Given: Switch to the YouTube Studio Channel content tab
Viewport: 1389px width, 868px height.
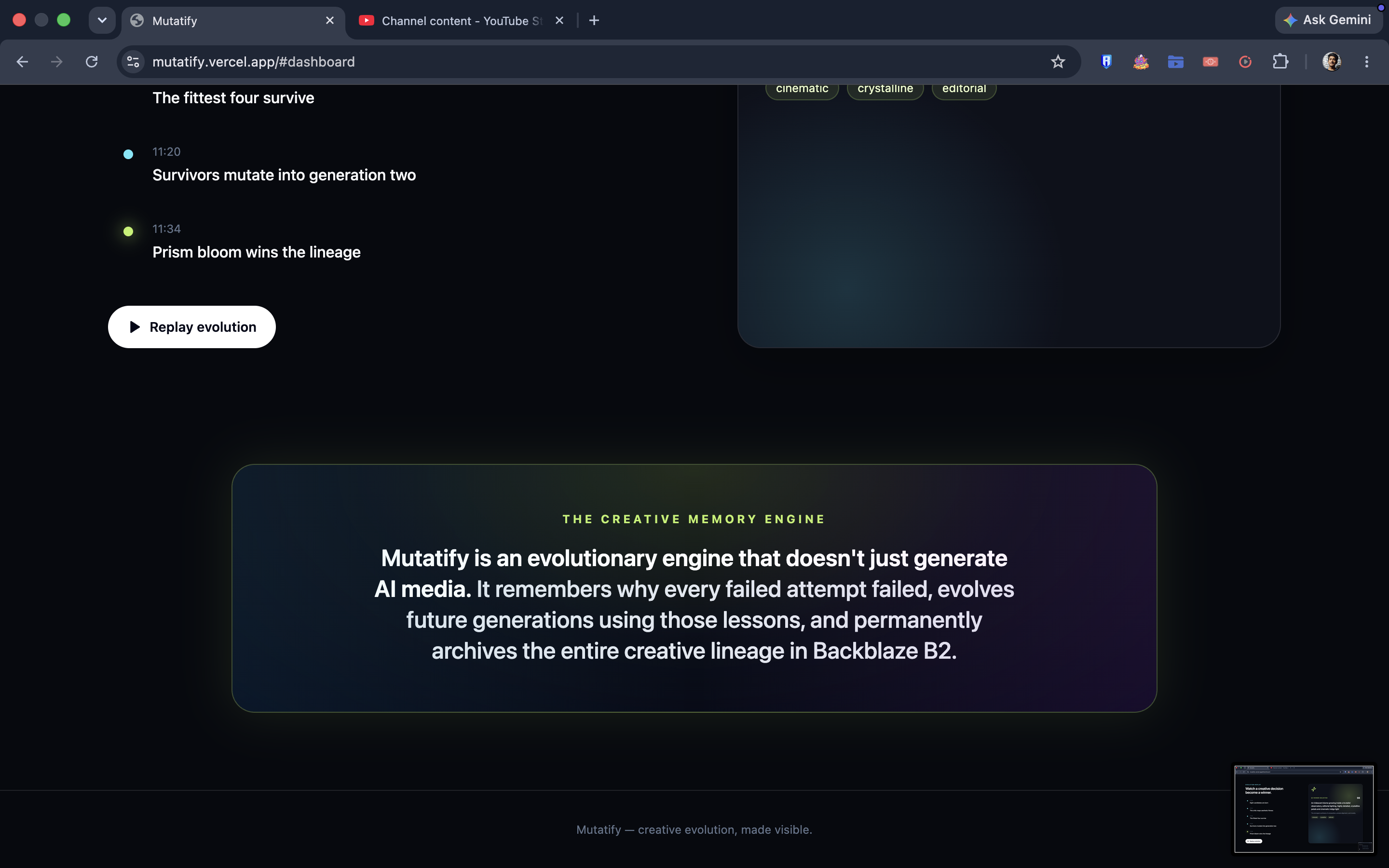Looking at the screenshot, I should [462, 21].
